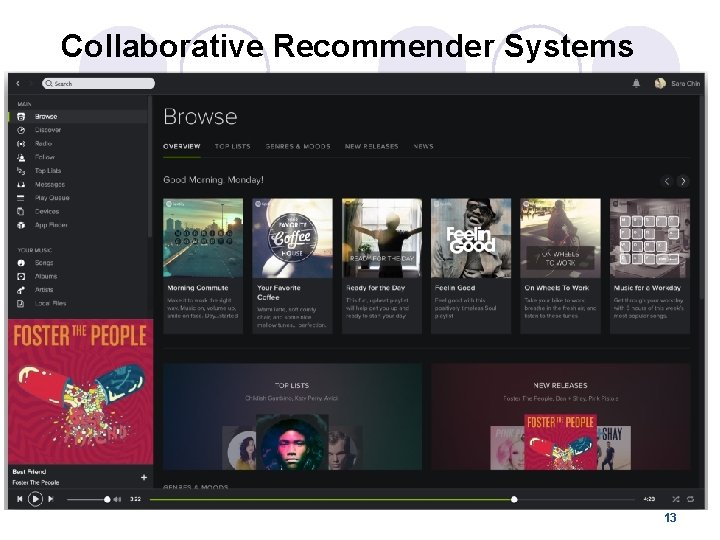Switch to the Overview tab
The width and height of the screenshot is (720, 540).
click(182, 146)
